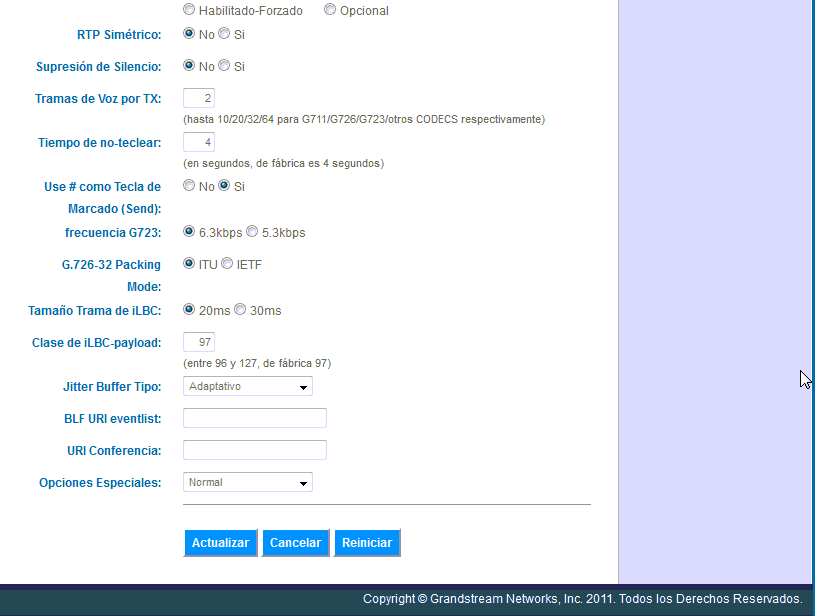Select the Habilitado-Forzado option
The width and height of the screenshot is (815, 616).
point(187,9)
